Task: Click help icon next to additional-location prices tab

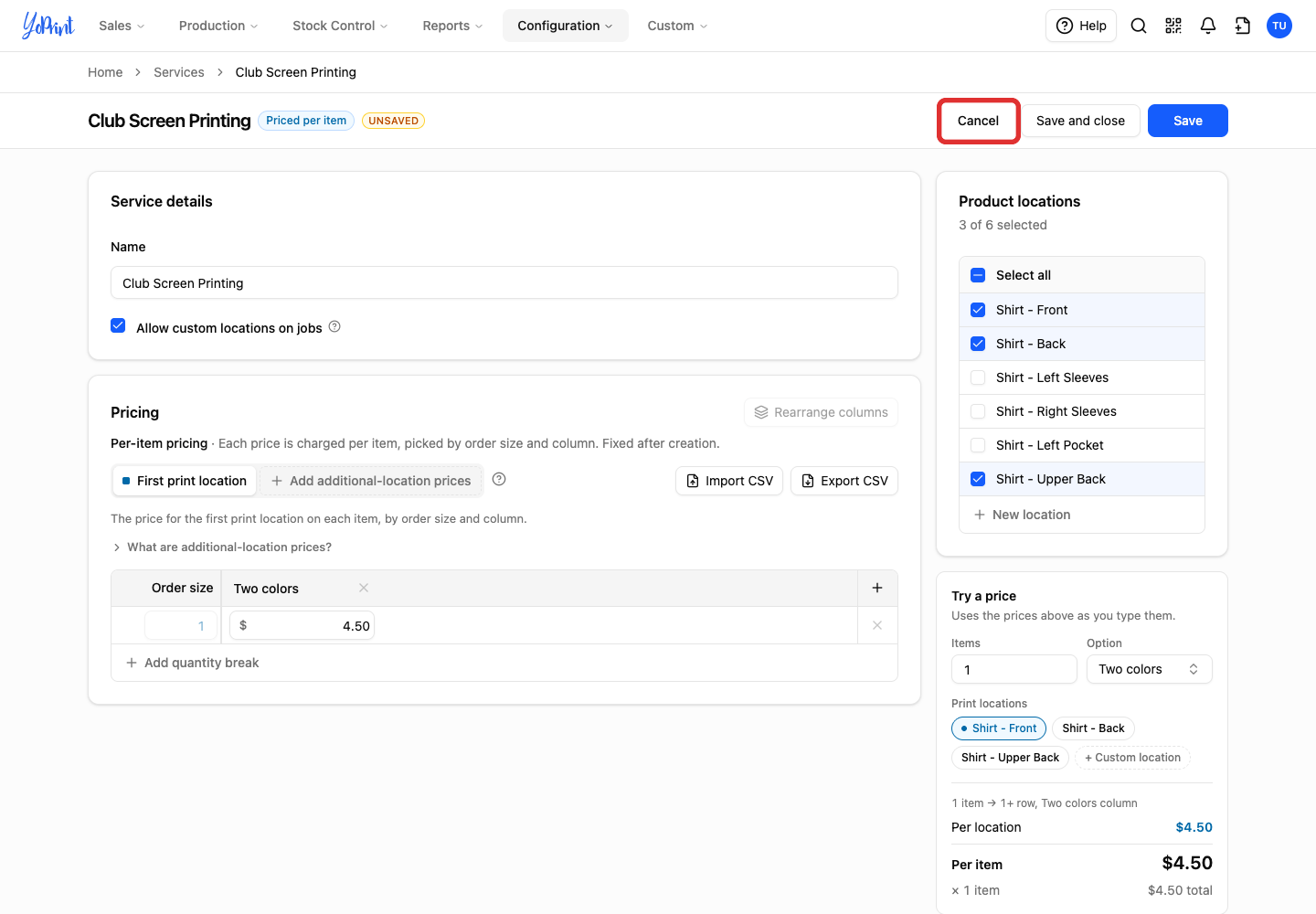Action: pos(499,479)
